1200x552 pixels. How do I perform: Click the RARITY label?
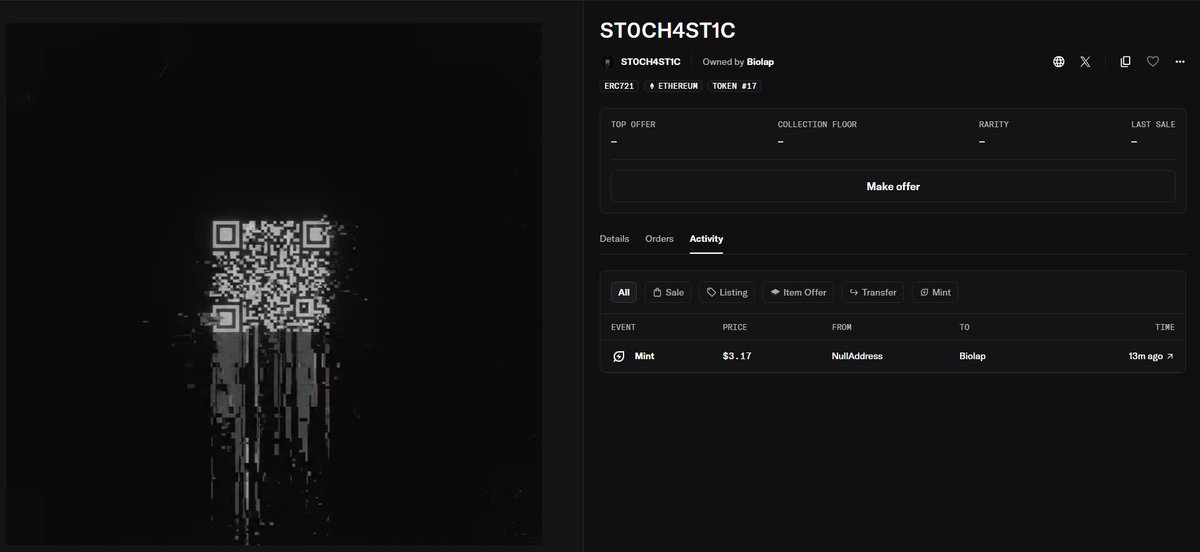click(x=994, y=124)
